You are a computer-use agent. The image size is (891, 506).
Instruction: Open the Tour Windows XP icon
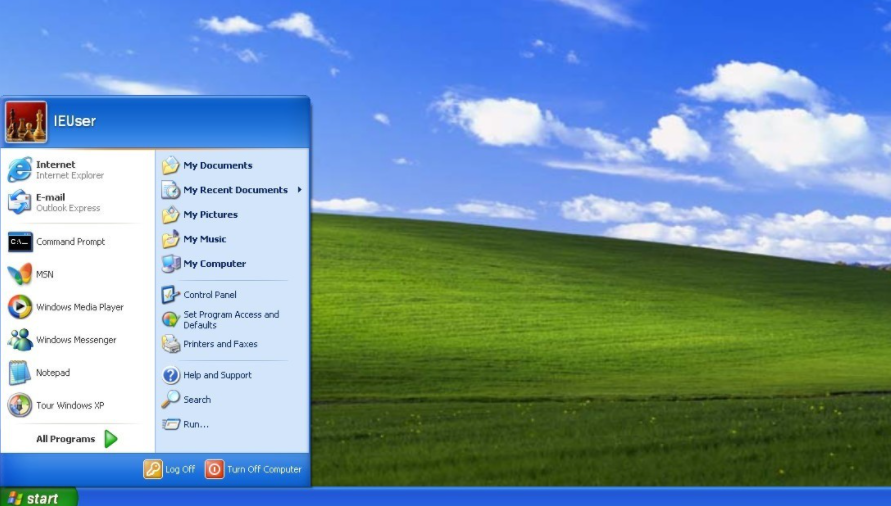click(20, 405)
